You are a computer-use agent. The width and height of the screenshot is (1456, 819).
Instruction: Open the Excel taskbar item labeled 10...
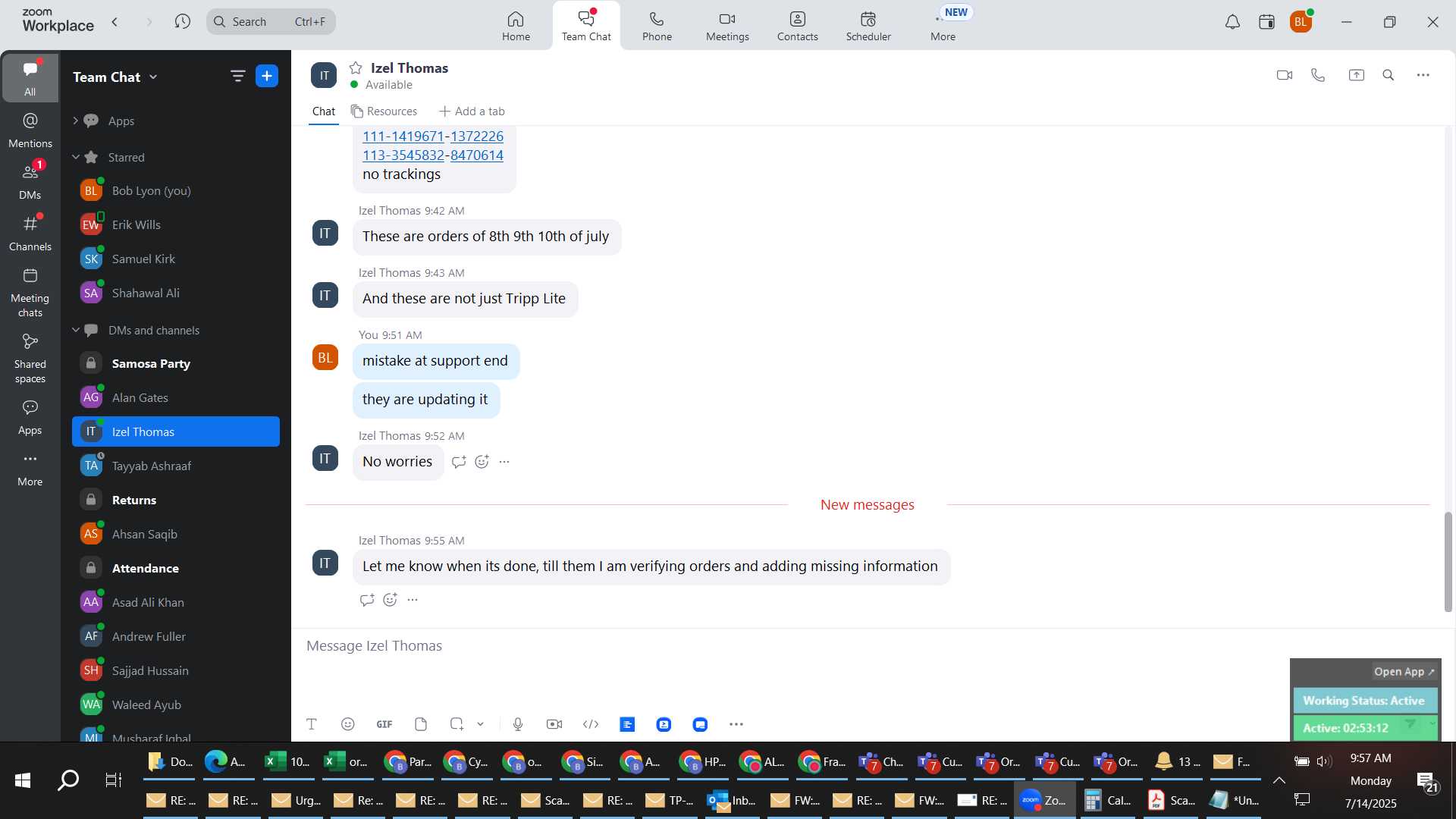[287, 762]
